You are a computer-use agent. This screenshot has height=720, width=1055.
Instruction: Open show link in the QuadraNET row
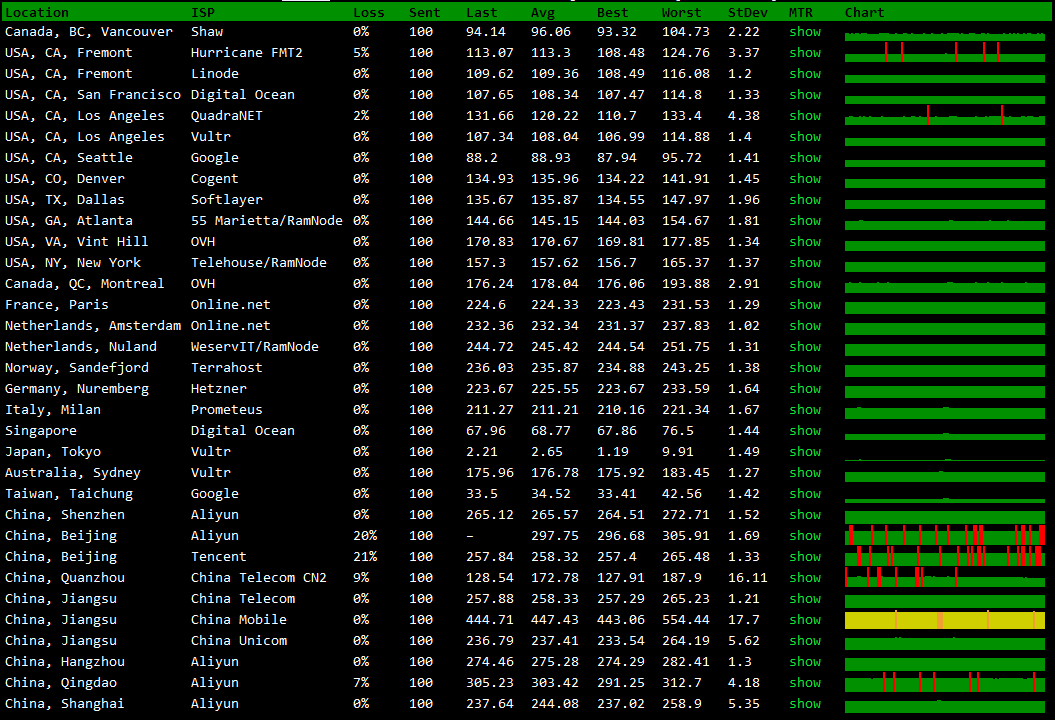(x=805, y=116)
